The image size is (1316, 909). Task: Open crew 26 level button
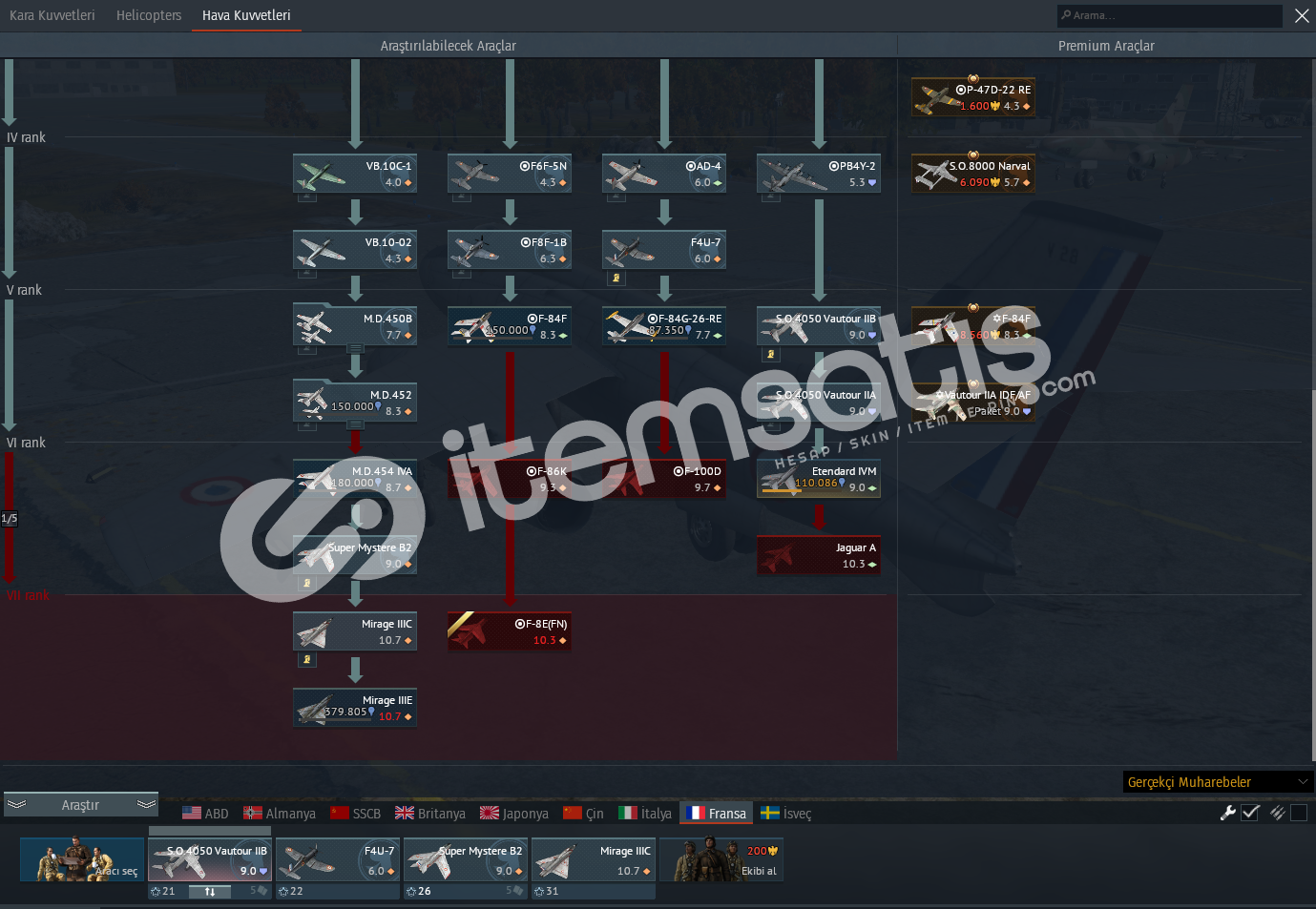pyautogui.click(x=418, y=891)
